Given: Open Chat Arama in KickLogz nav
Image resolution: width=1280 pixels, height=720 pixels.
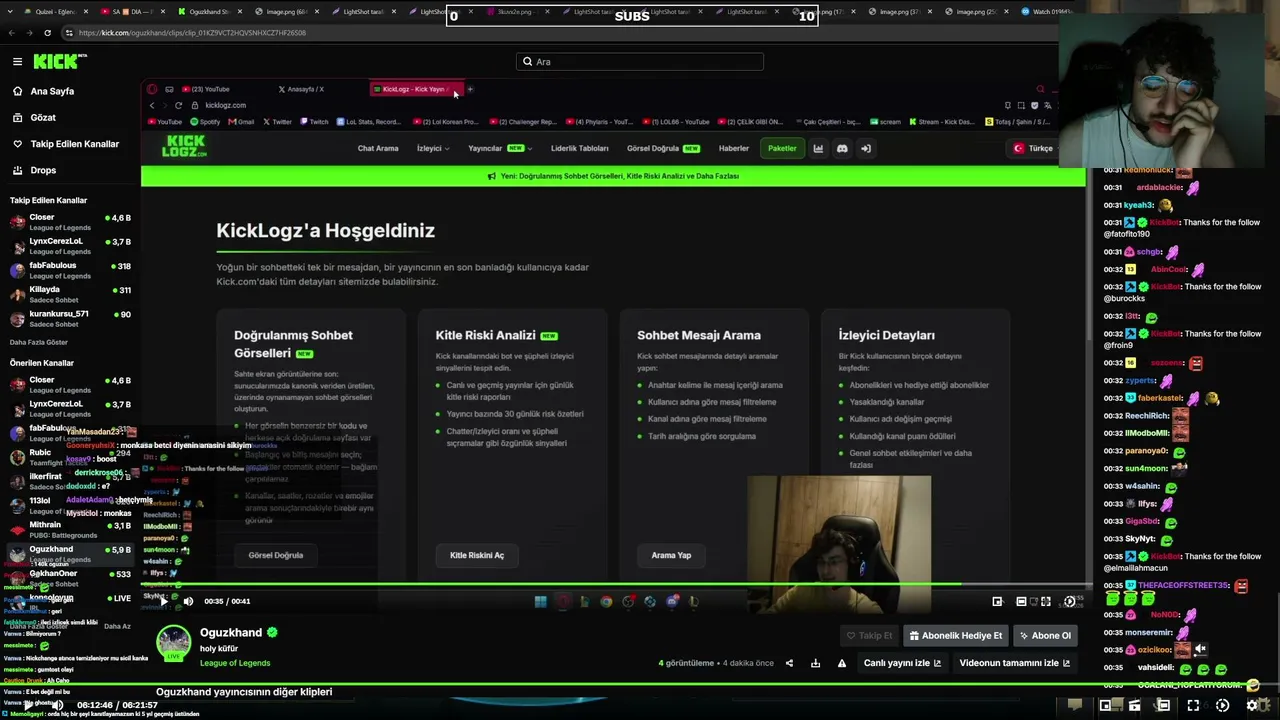Looking at the screenshot, I should coord(378,148).
